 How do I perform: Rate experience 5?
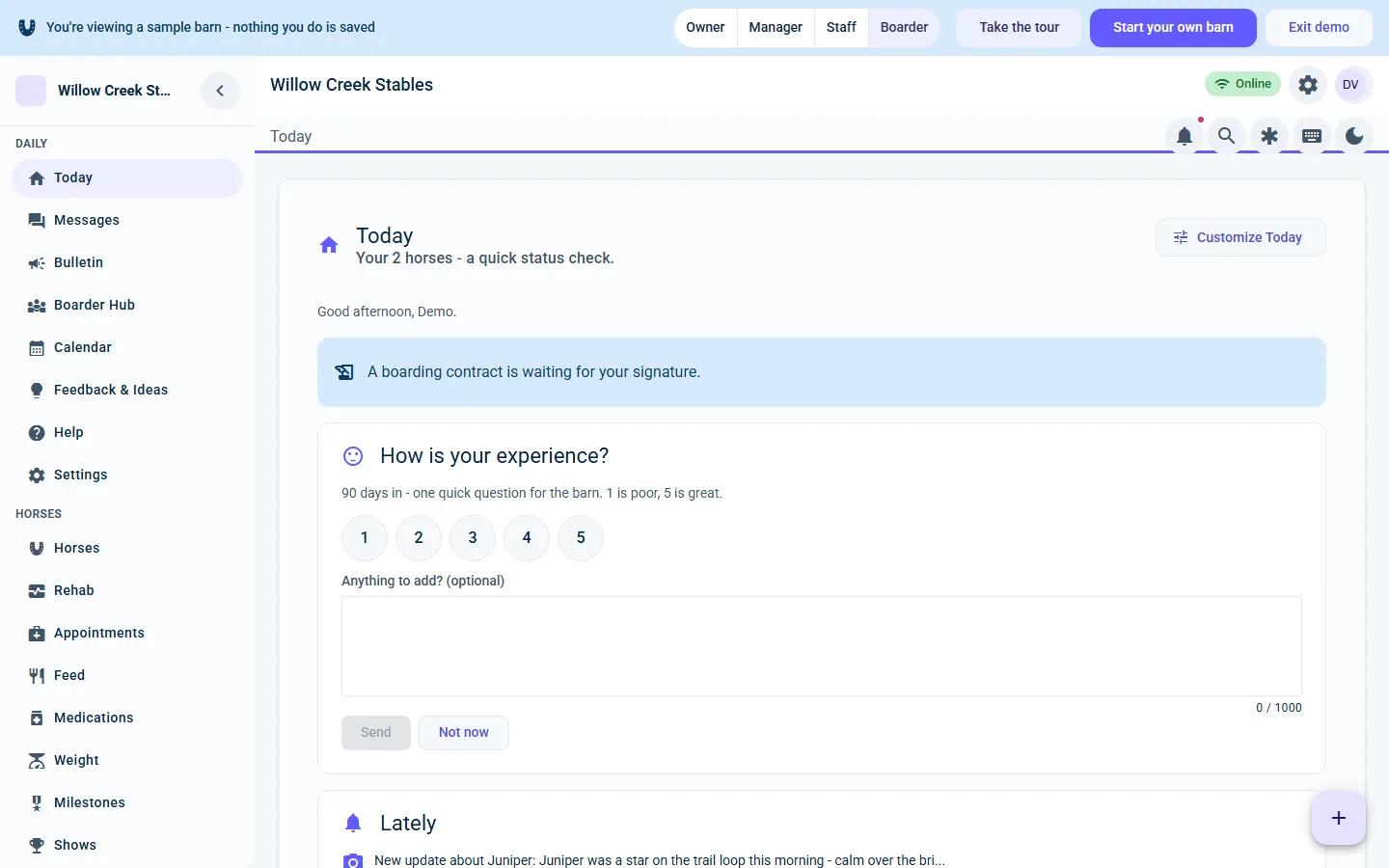tap(581, 537)
